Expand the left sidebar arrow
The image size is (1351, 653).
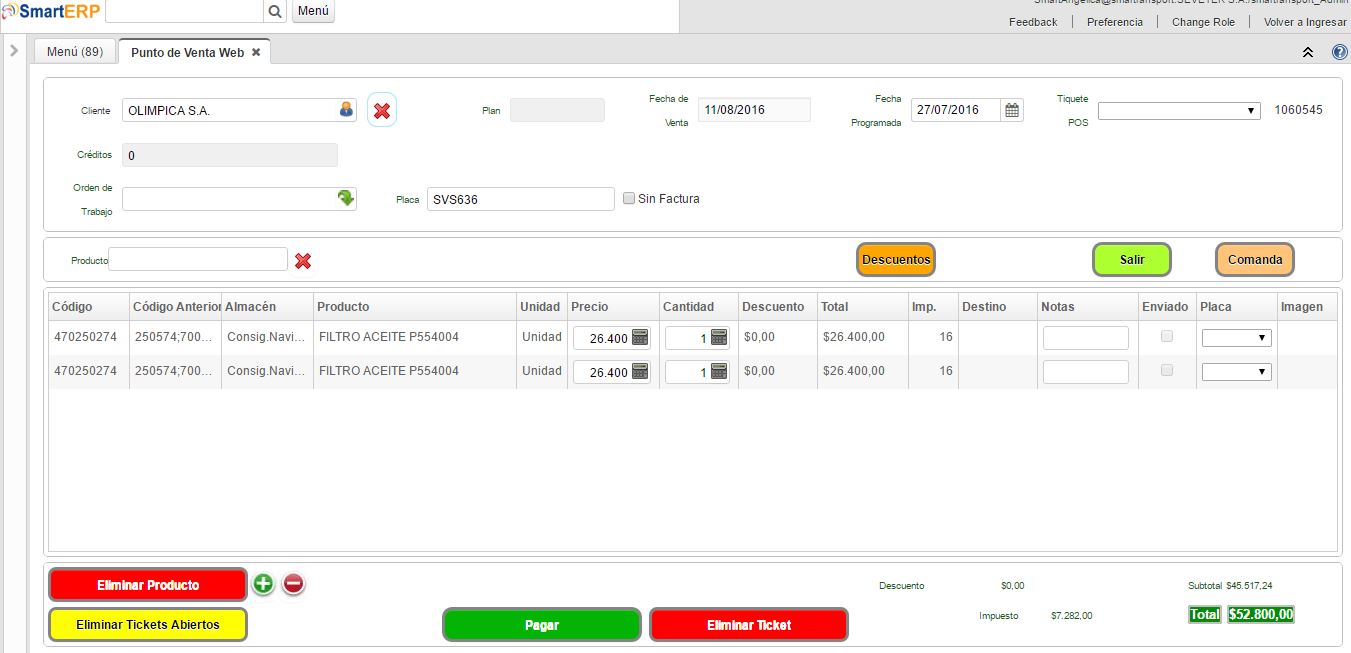[x=14, y=50]
